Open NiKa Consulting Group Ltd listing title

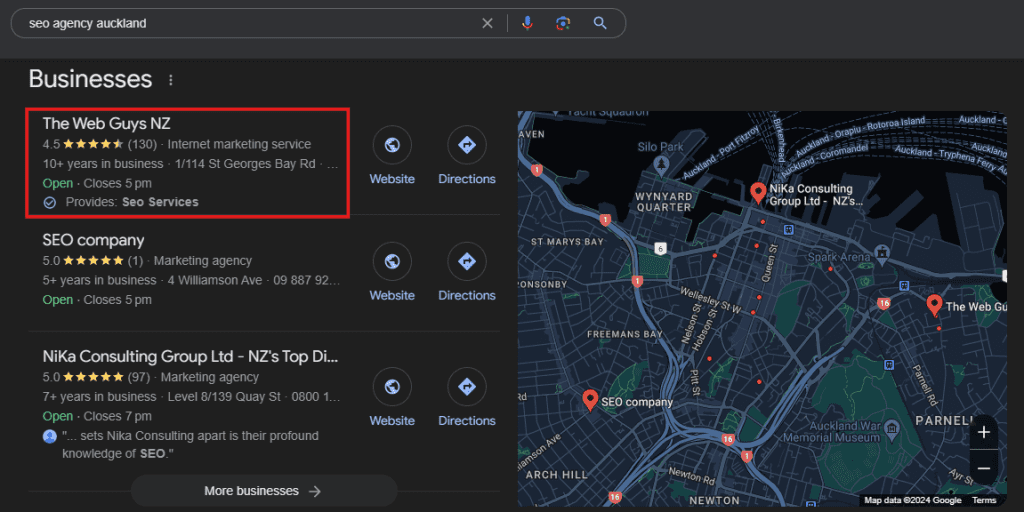click(x=191, y=357)
